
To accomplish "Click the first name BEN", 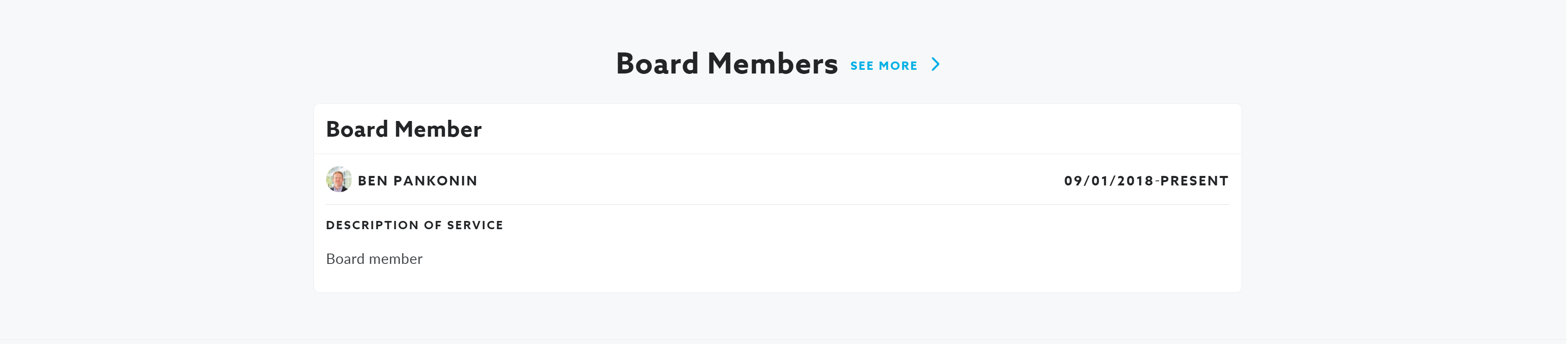I will 373,181.
